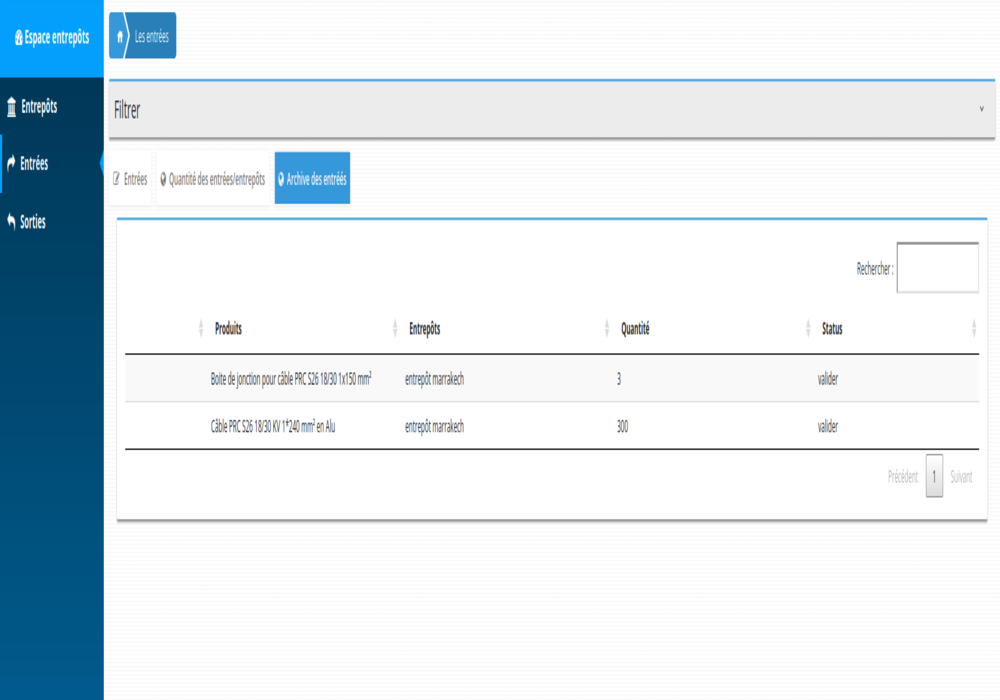Click the sort arrows at the Status column's right edge

tap(973, 329)
